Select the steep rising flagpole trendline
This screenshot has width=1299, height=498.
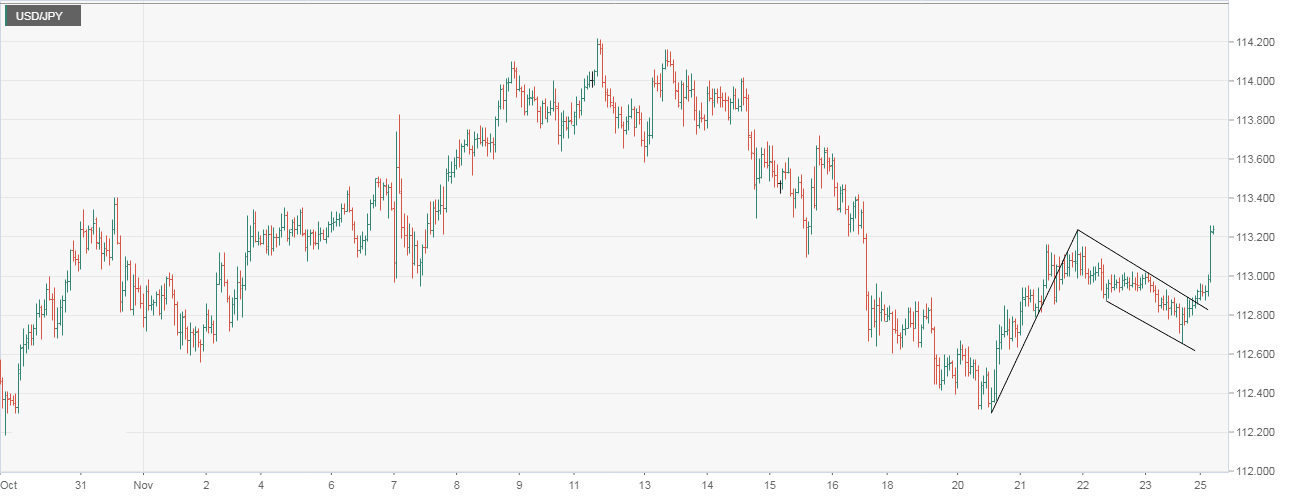[x=1034, y=322]
